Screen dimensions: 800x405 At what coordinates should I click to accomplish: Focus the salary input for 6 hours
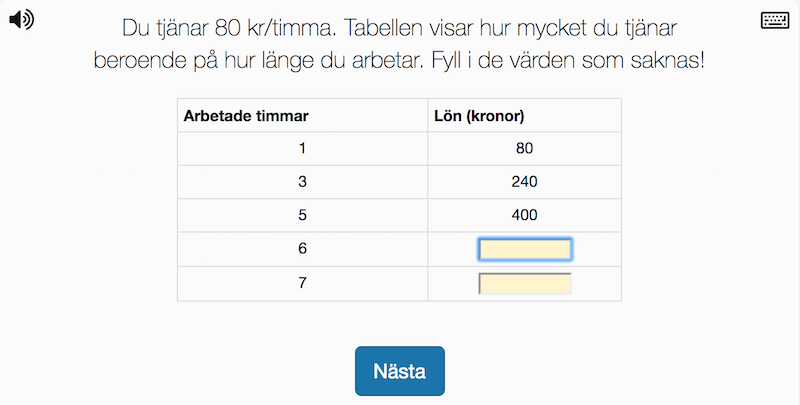(x=524, y=249)
